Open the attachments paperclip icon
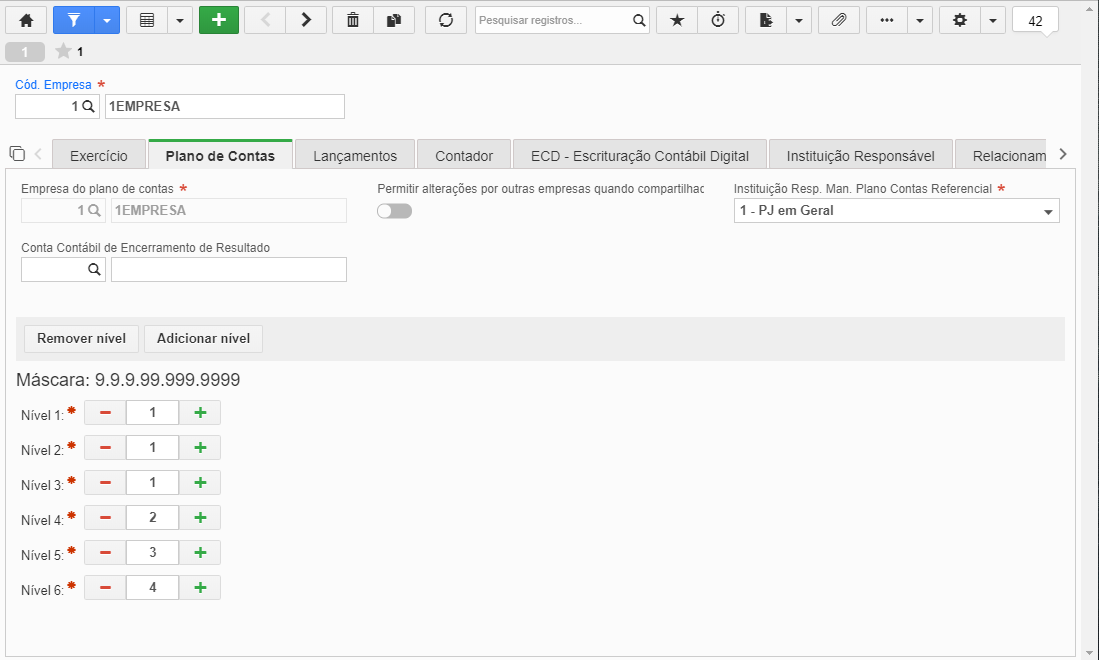The height and width of the screenshot is (660, 1099). pyautogui.click(x=838, y=20)
